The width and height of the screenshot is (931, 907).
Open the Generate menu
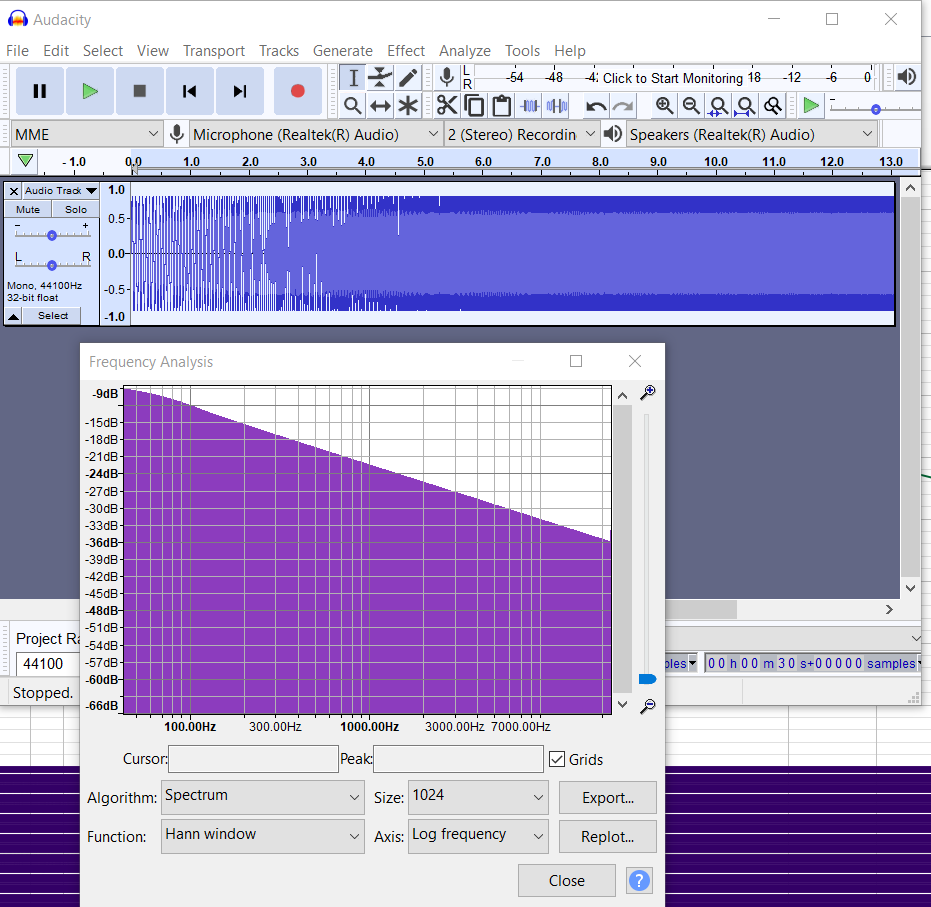point(343,51)
